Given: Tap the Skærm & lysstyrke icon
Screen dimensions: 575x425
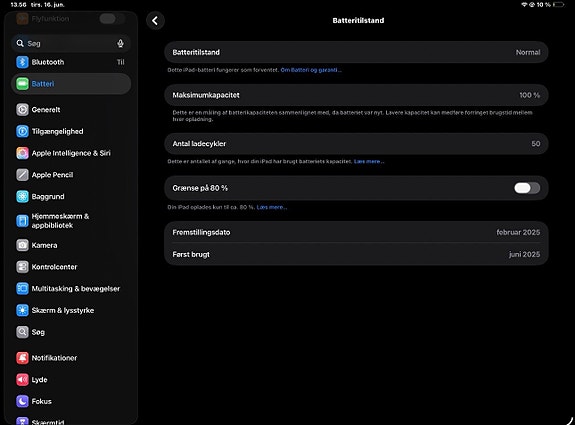Looking at the screenshot, I should (x=22, y=310).
